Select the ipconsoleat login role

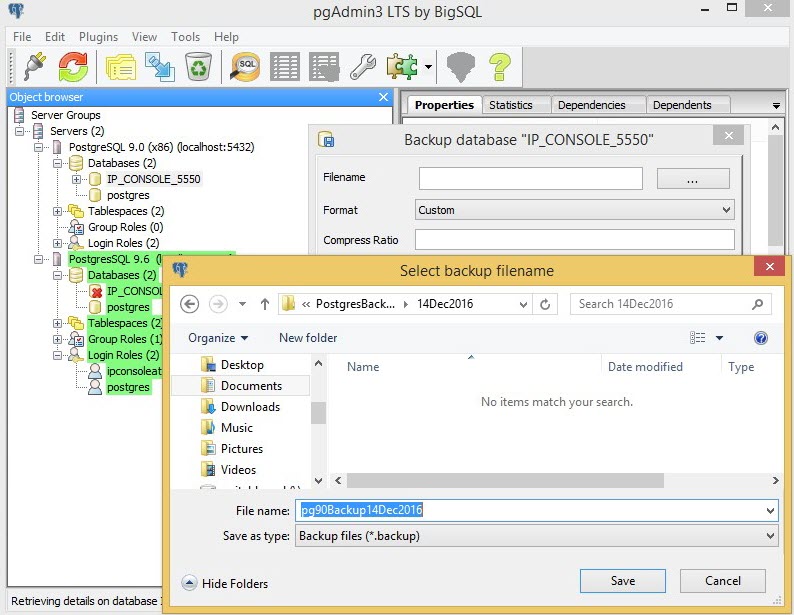coord(134,371)
